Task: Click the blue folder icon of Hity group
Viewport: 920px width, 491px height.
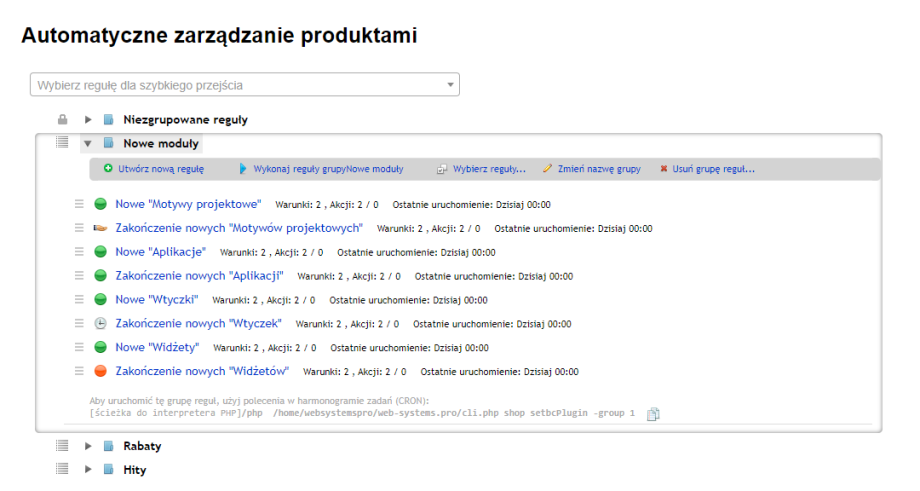Action: pyautogui.click(x=108, y=468)
